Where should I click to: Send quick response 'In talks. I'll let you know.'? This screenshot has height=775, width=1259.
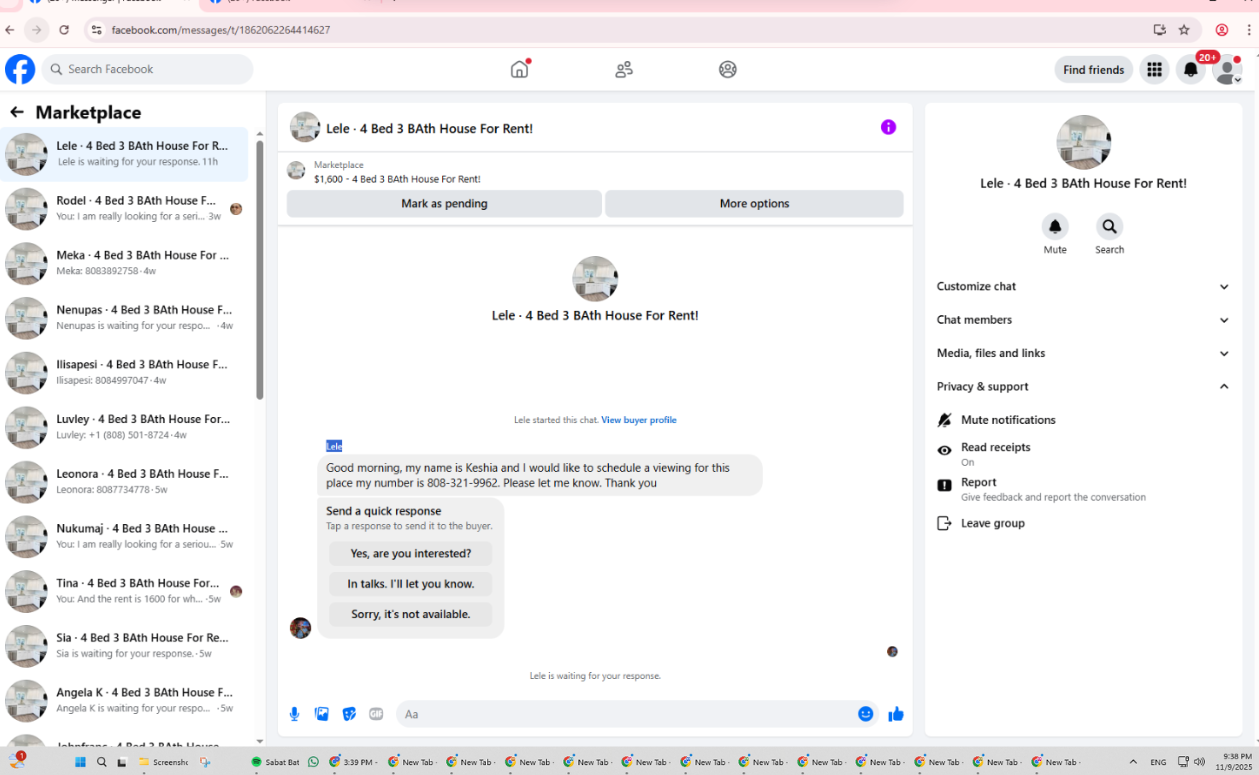point(410,584)
